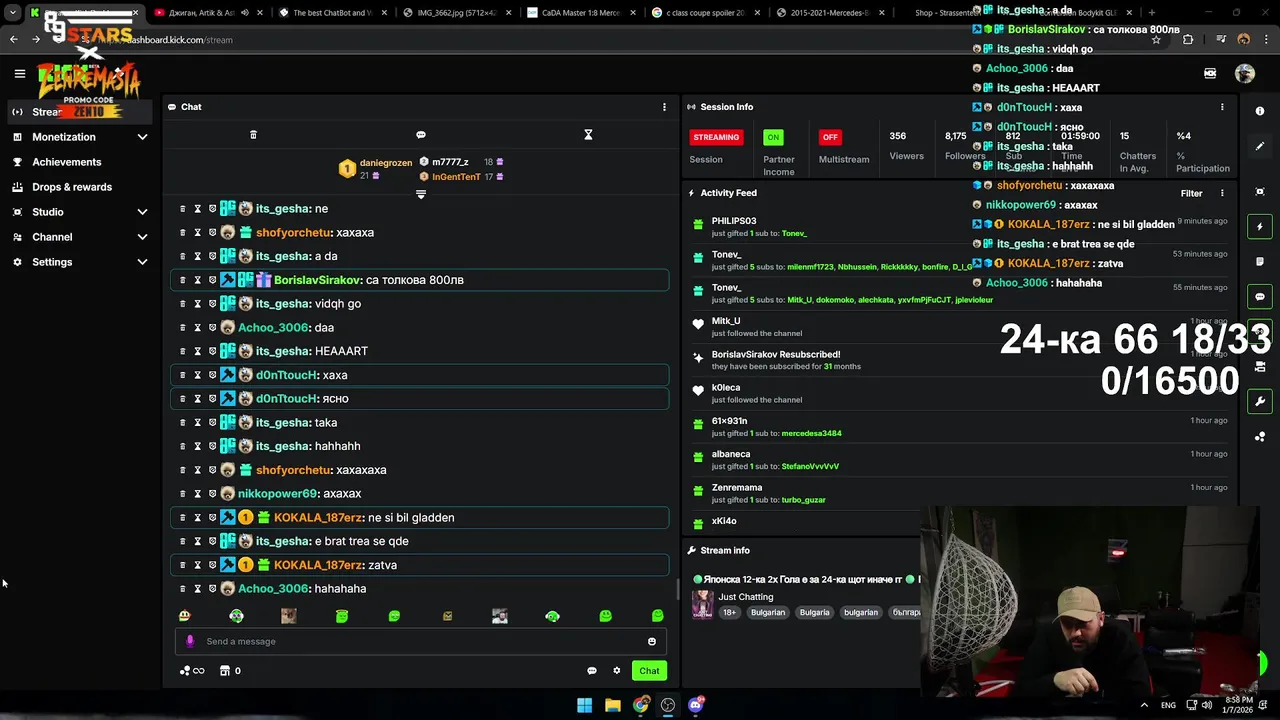Switch to The best ChatBot browser tab

click(x=332, y=13)
